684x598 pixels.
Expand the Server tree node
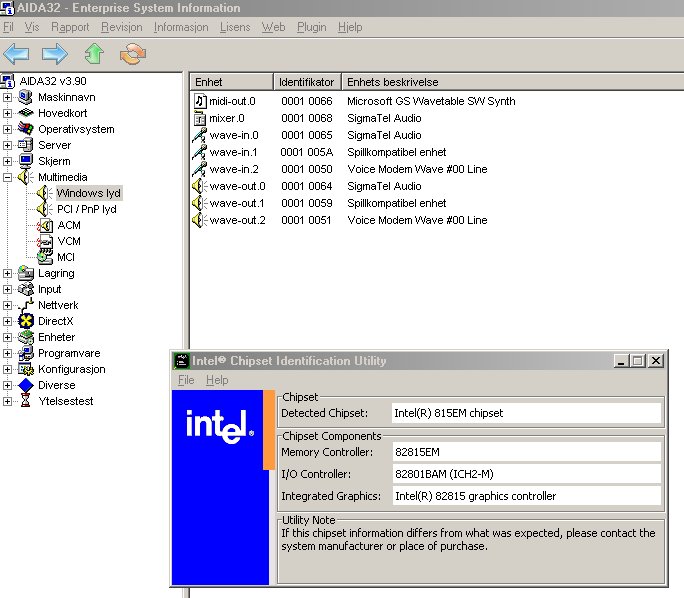click(7, 145)
